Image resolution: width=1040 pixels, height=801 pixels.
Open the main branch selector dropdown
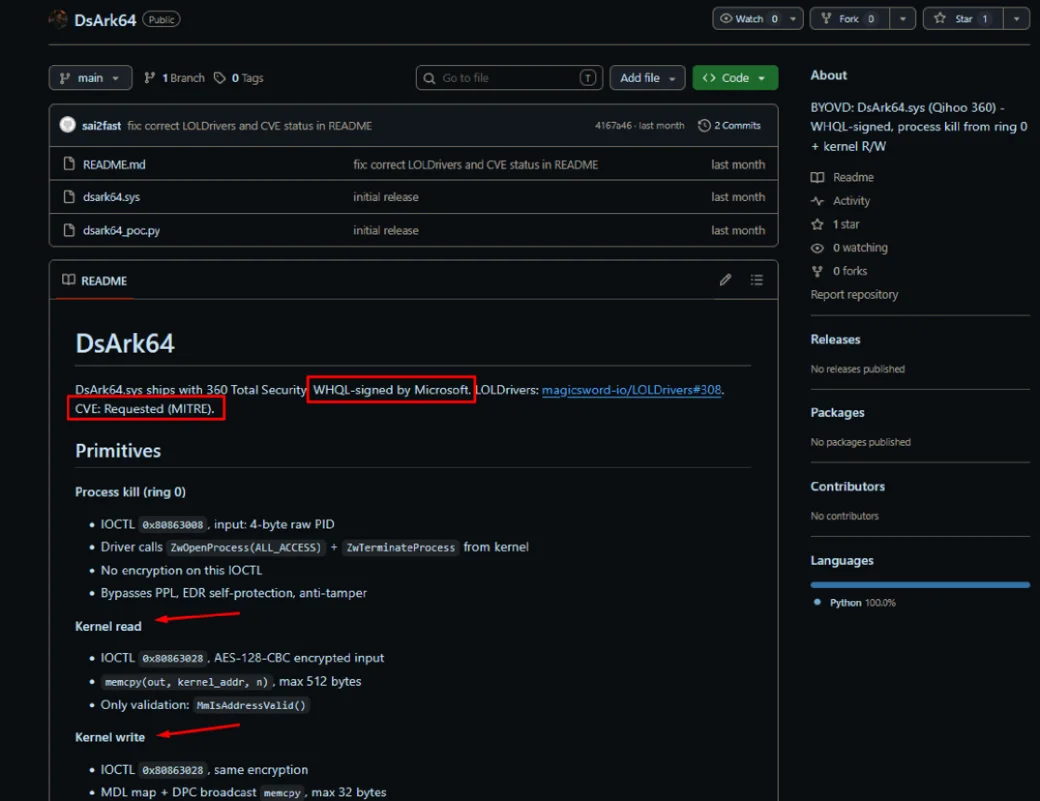[90, 78]
